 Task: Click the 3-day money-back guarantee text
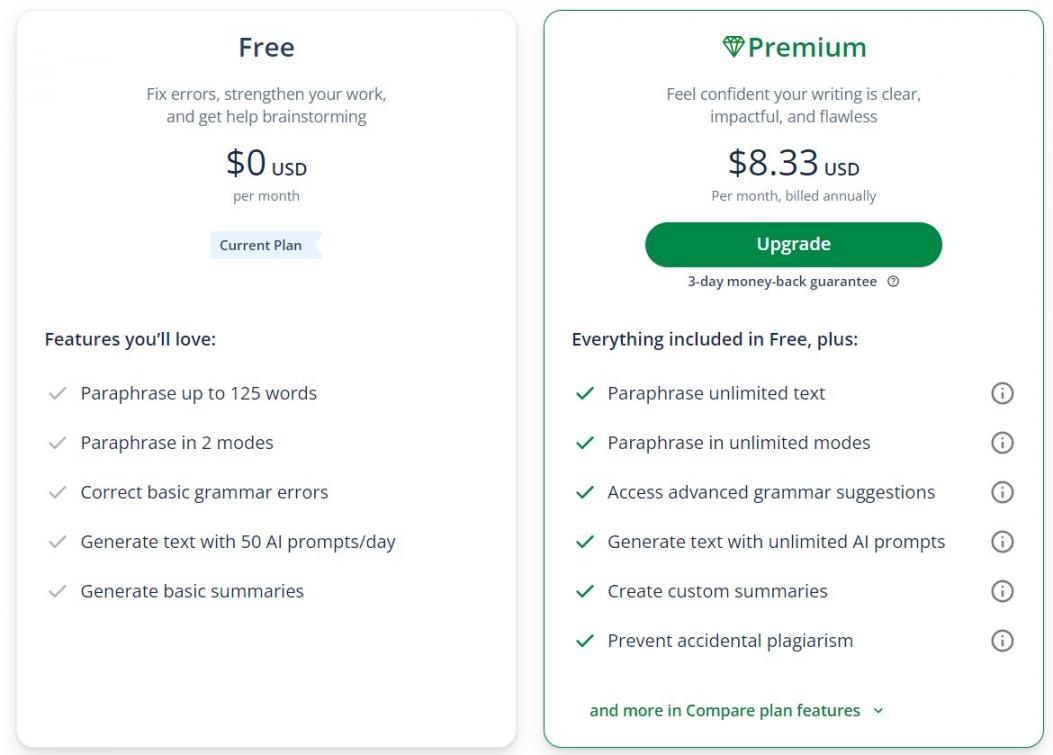[781, 282]
